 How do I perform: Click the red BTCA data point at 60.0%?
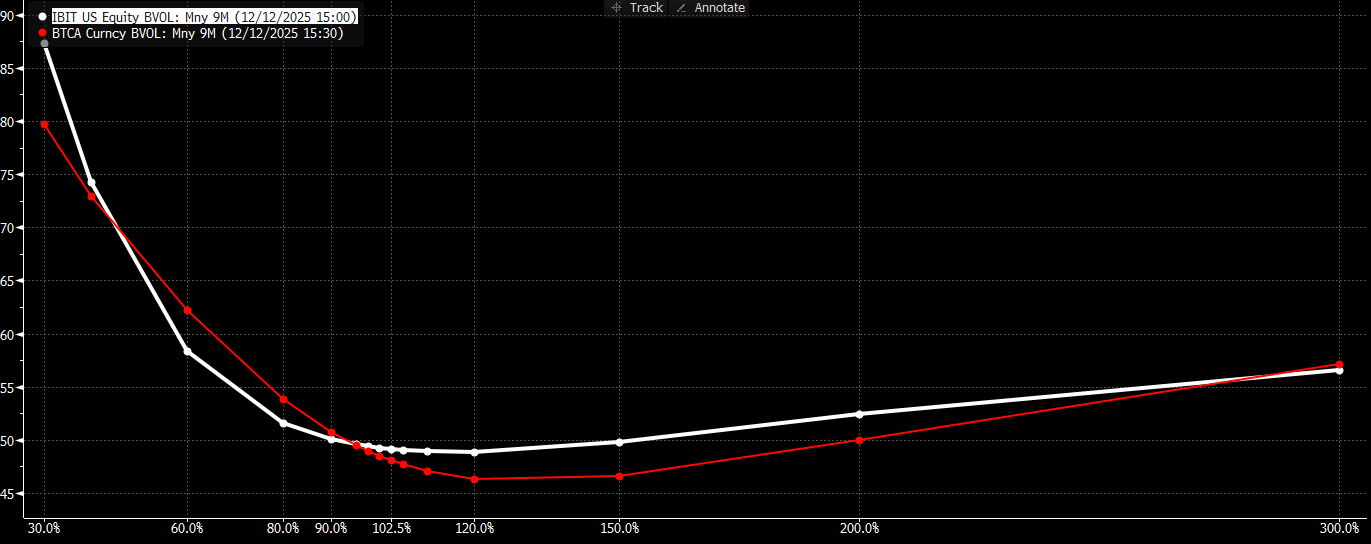187,311
